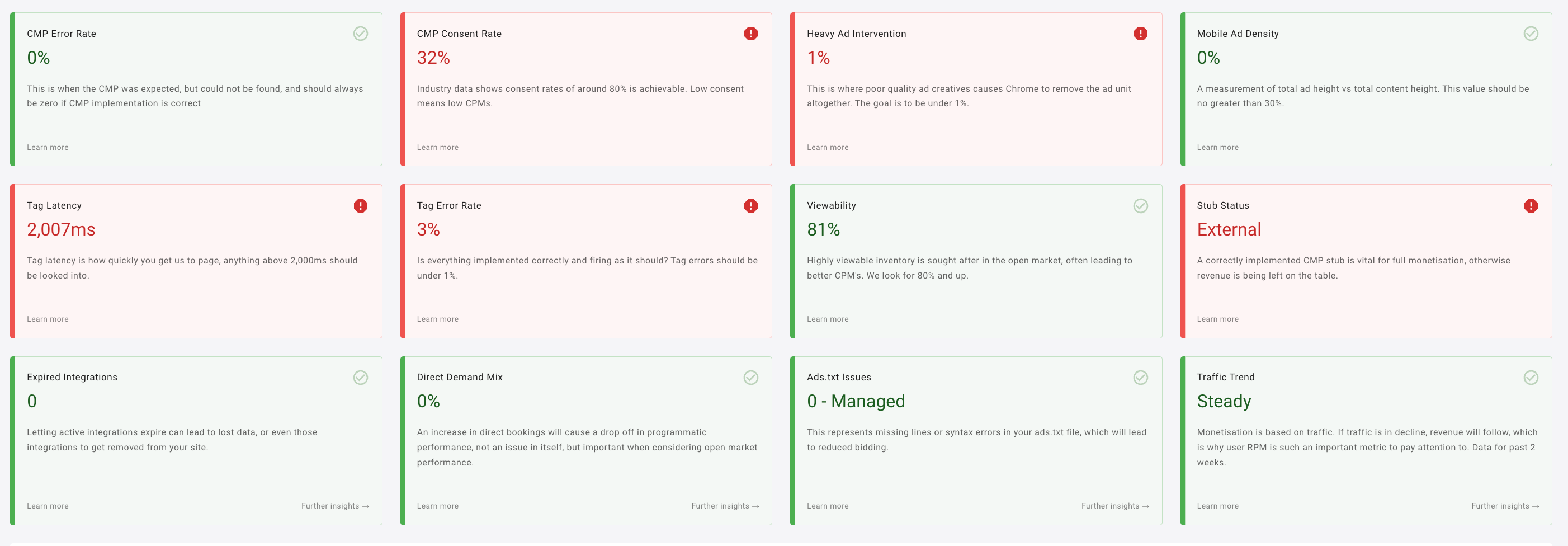Open Further insights for Ads.txt Issues
The width and height of the screenshot is (1568, 546).
point(1115,506)
